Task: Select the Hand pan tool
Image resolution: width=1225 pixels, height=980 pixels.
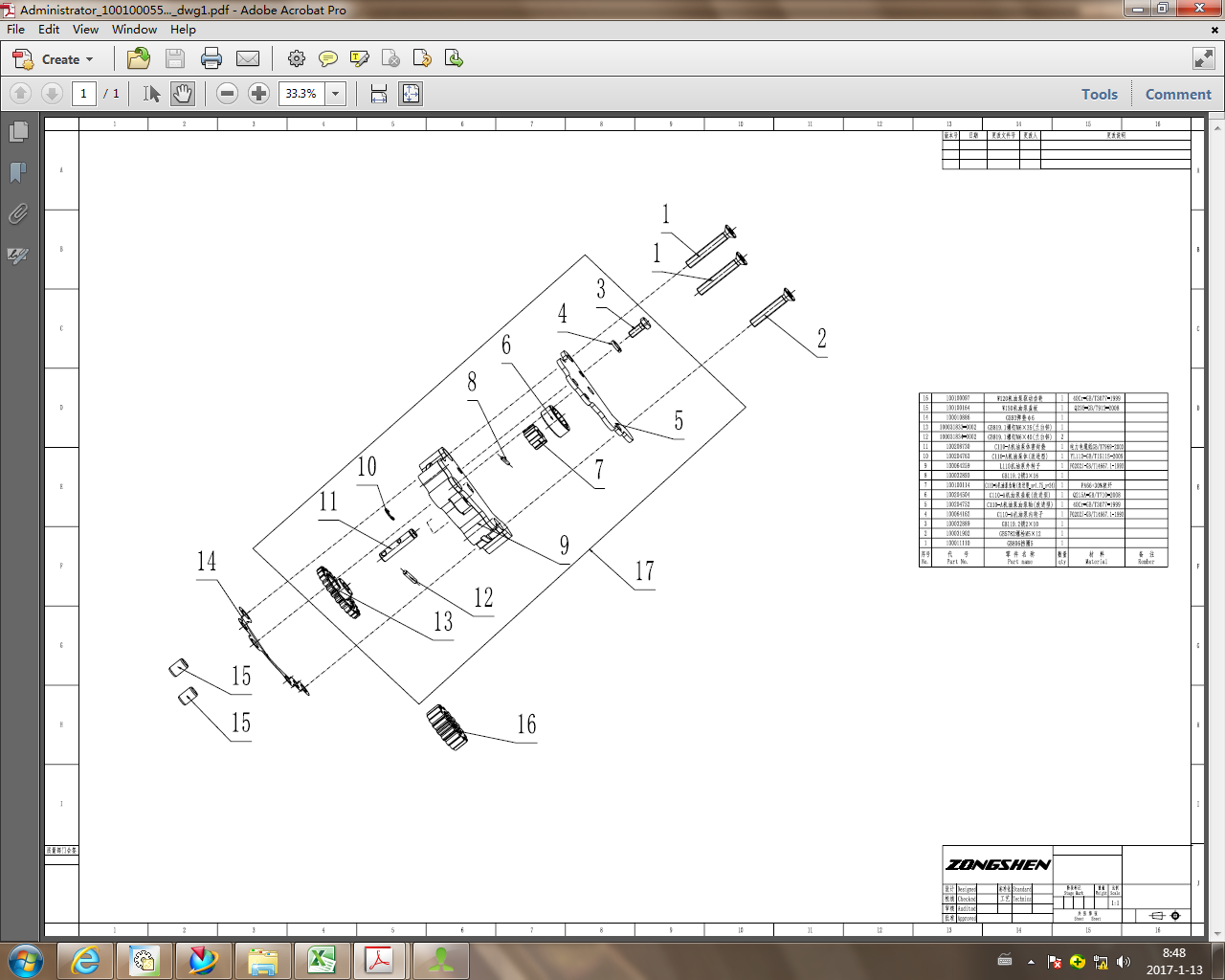Action: pyautogui.click(x=183, y=94)
